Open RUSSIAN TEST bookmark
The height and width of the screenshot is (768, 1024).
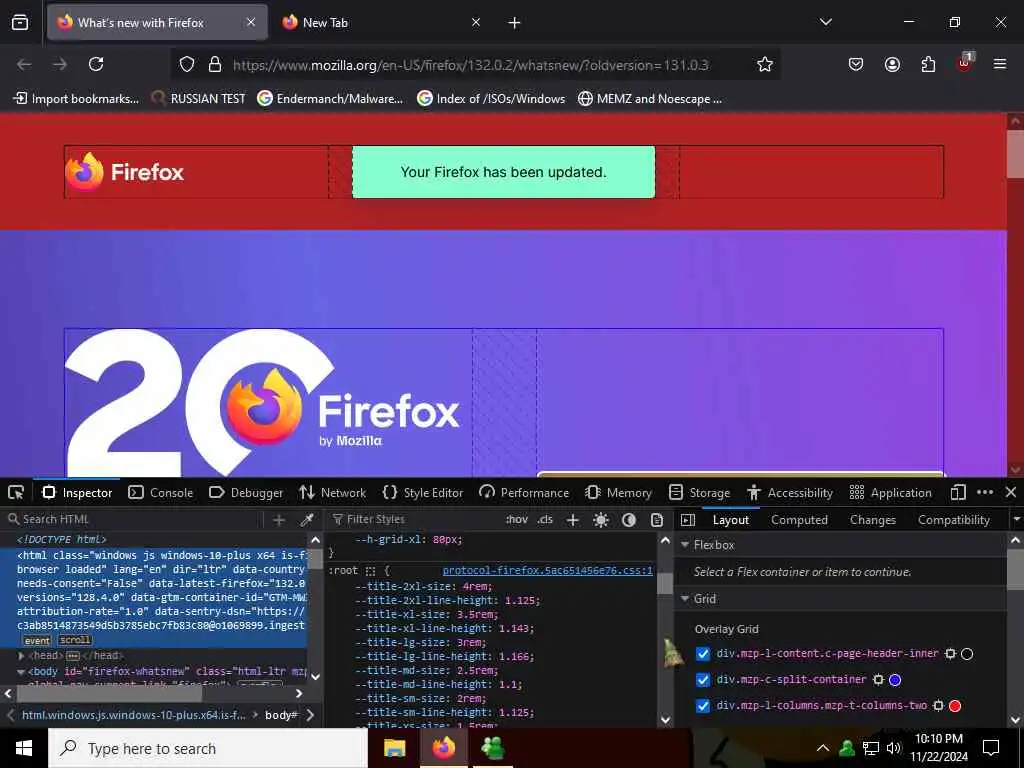(x=198, y=99)
